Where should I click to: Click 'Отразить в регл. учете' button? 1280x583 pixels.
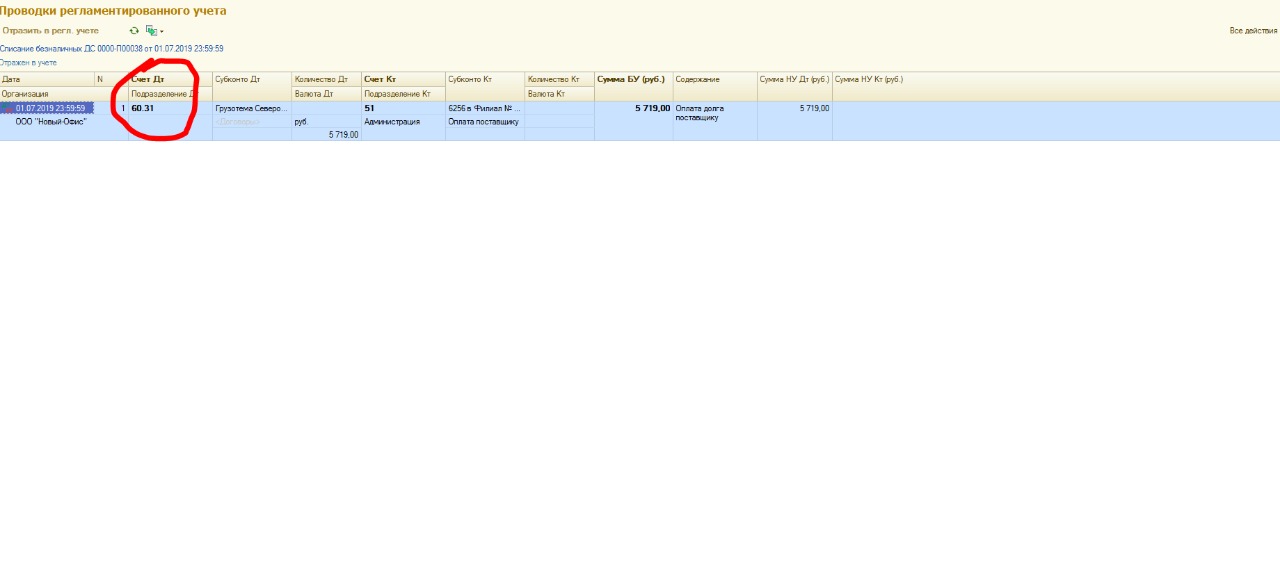pos(50,31)
